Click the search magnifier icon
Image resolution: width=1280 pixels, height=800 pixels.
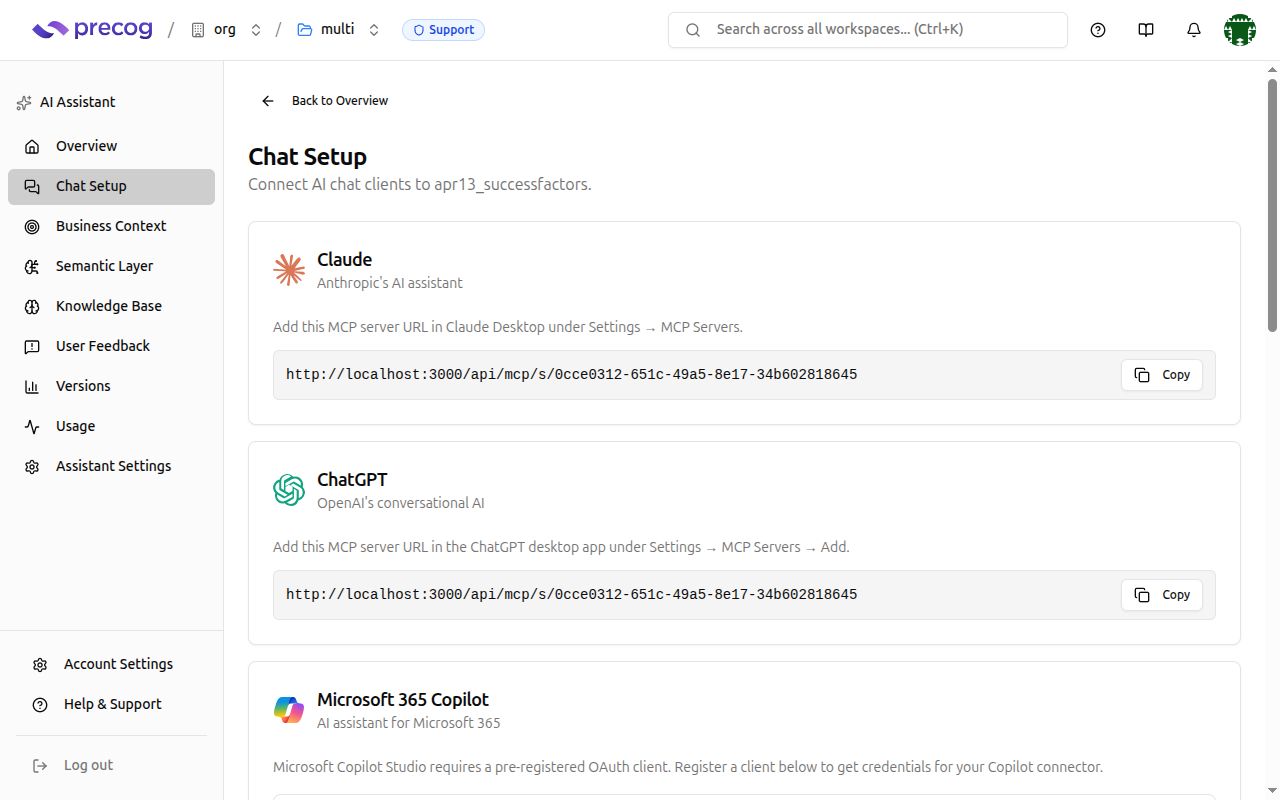point(692,30)
